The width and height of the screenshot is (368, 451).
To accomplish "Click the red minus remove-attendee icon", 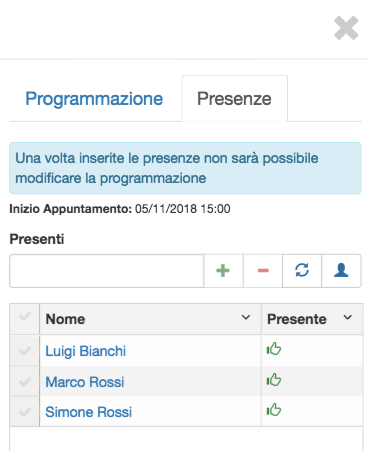I will point(263,270).
